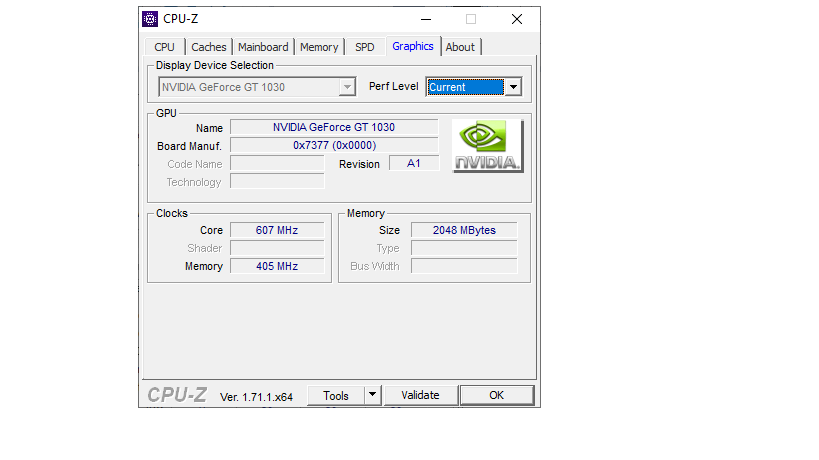The width and height of the screenshot is (819, 460).
Task: Click the empty memory Type field
Action: (x=464, y=248)
